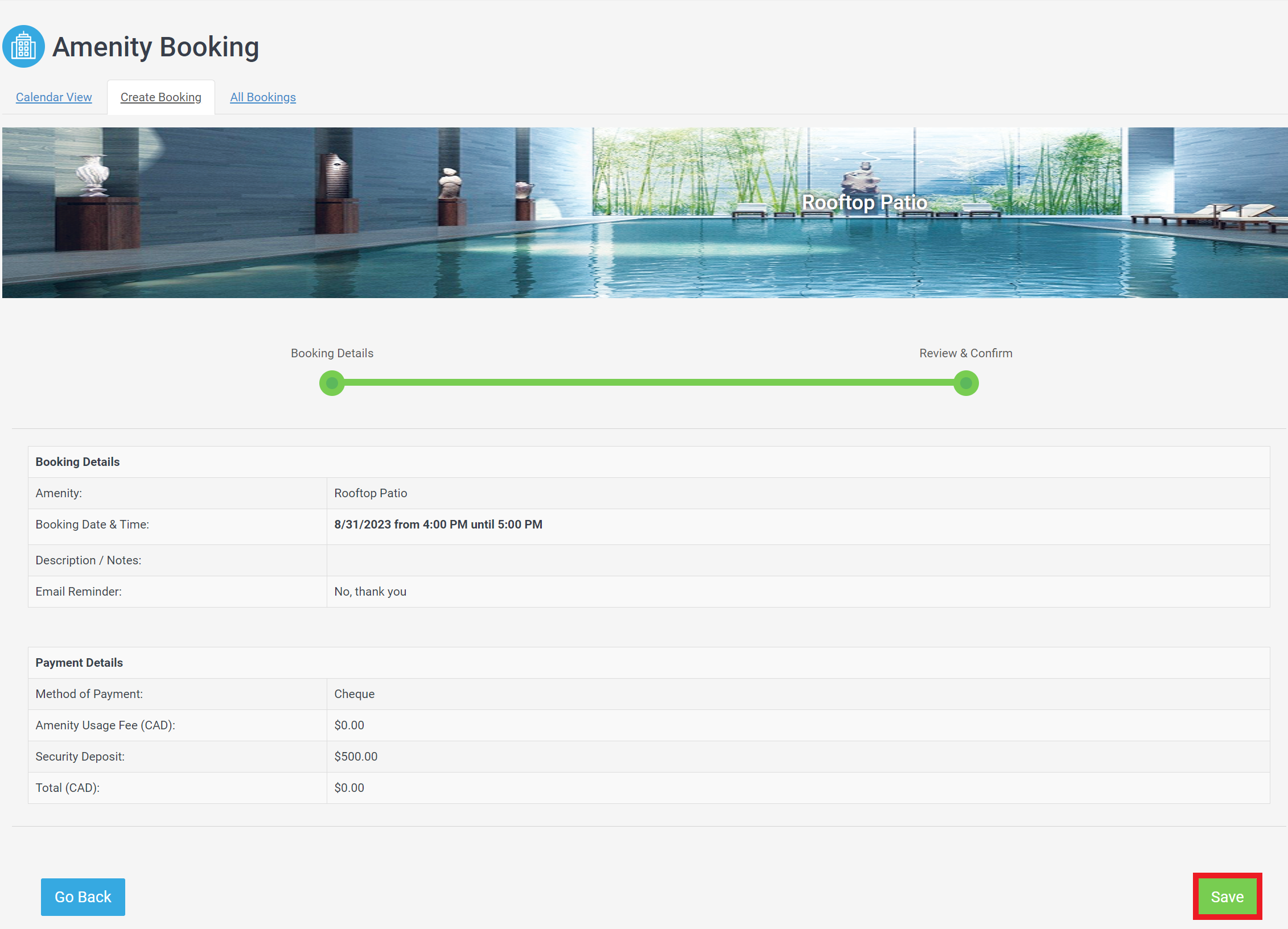This screenshot has width=1288, height=929.
Task: Click the Cheque payment method value
Action: [x=355, y=694]
